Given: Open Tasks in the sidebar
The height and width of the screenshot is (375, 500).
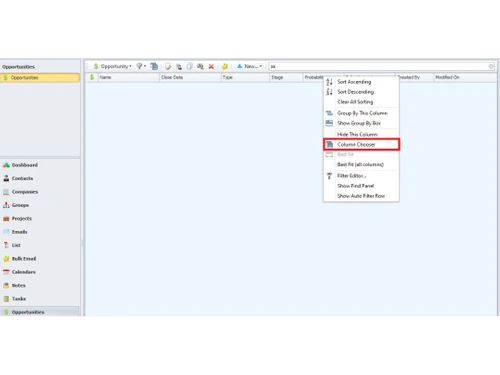Looking at the screenshot, I should (x=40, y=299).
